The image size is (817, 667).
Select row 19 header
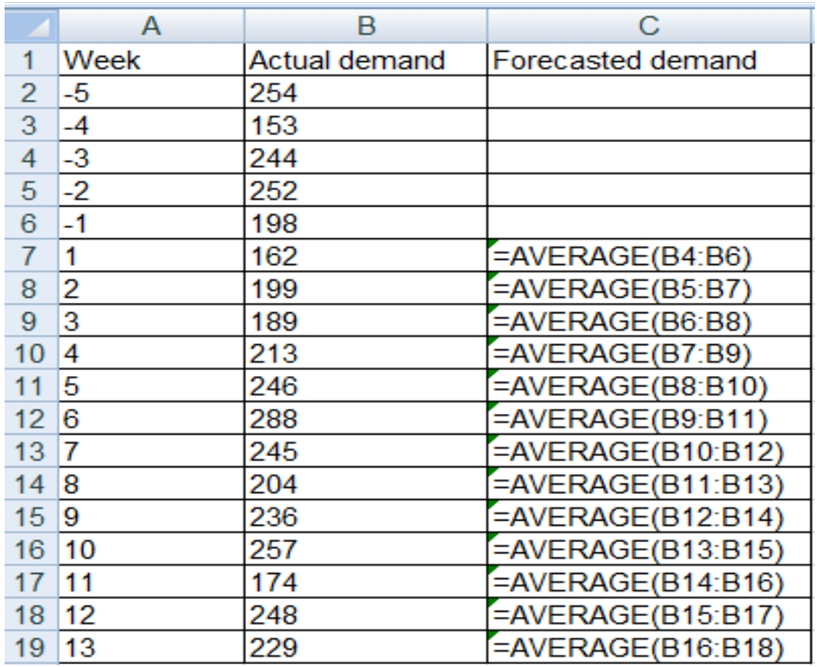(30, 649)
